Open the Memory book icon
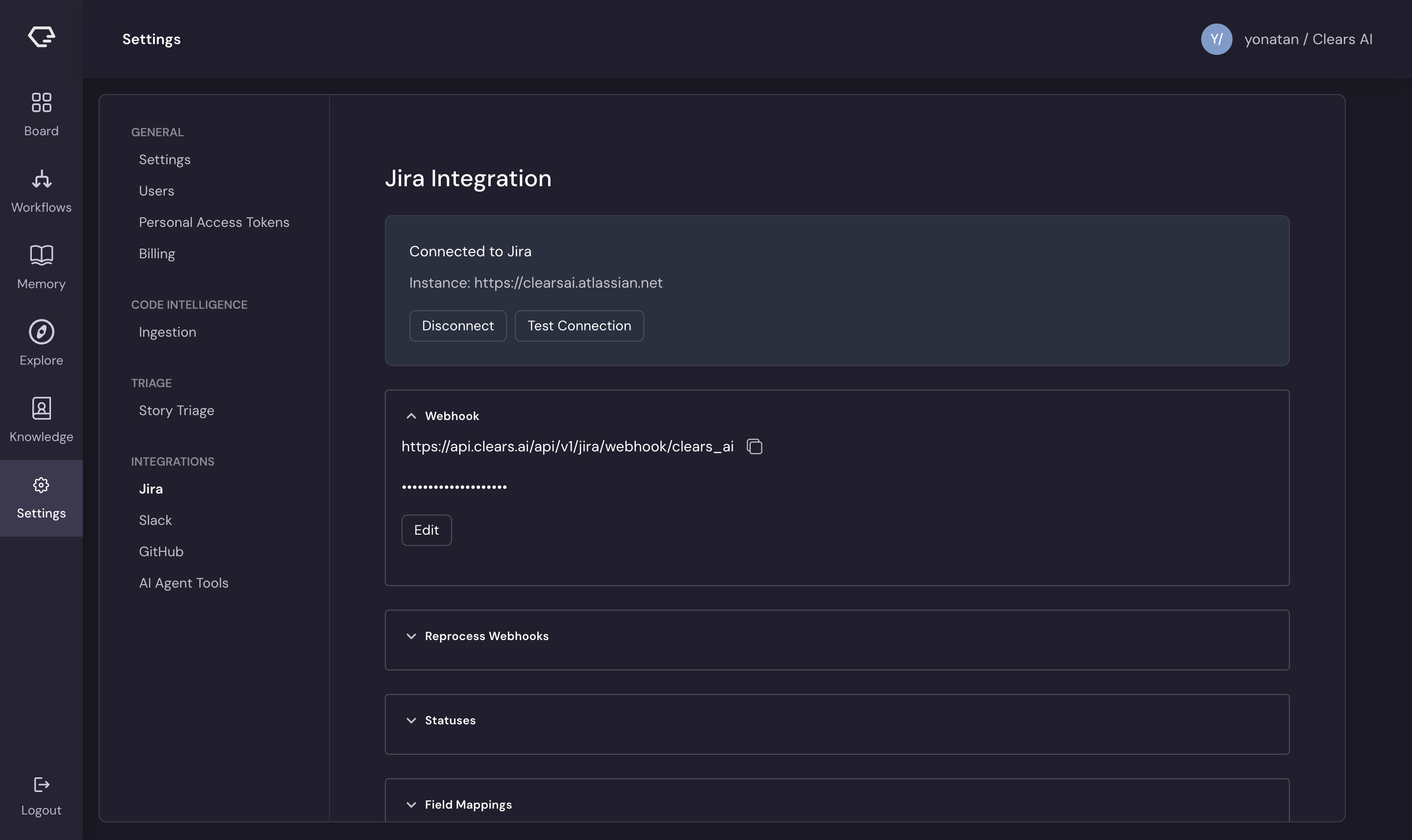The width and height of the screenshot is (1412, 840). (x=41, y=255)
